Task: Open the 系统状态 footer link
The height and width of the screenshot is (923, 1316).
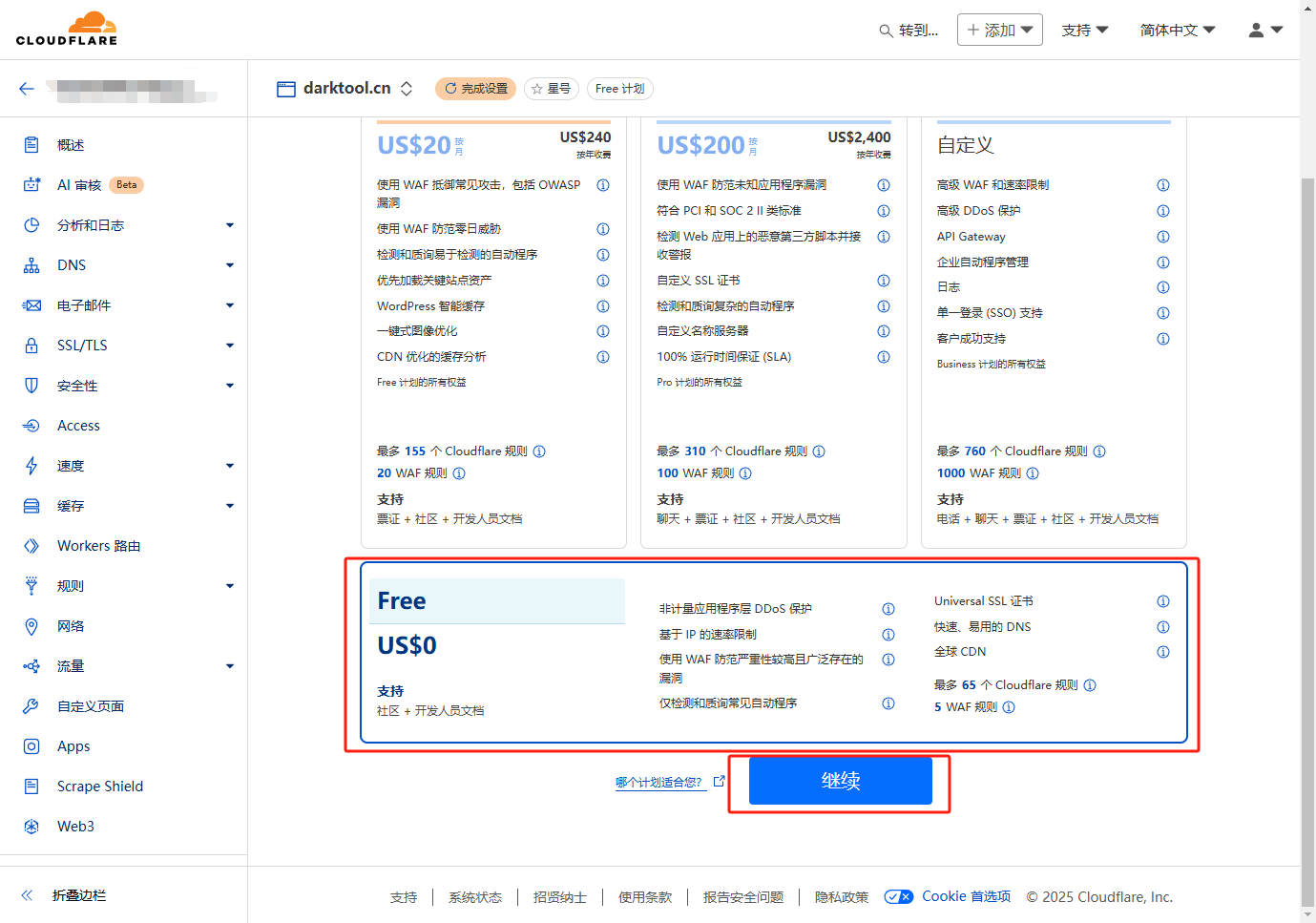Action: [475, 897]
